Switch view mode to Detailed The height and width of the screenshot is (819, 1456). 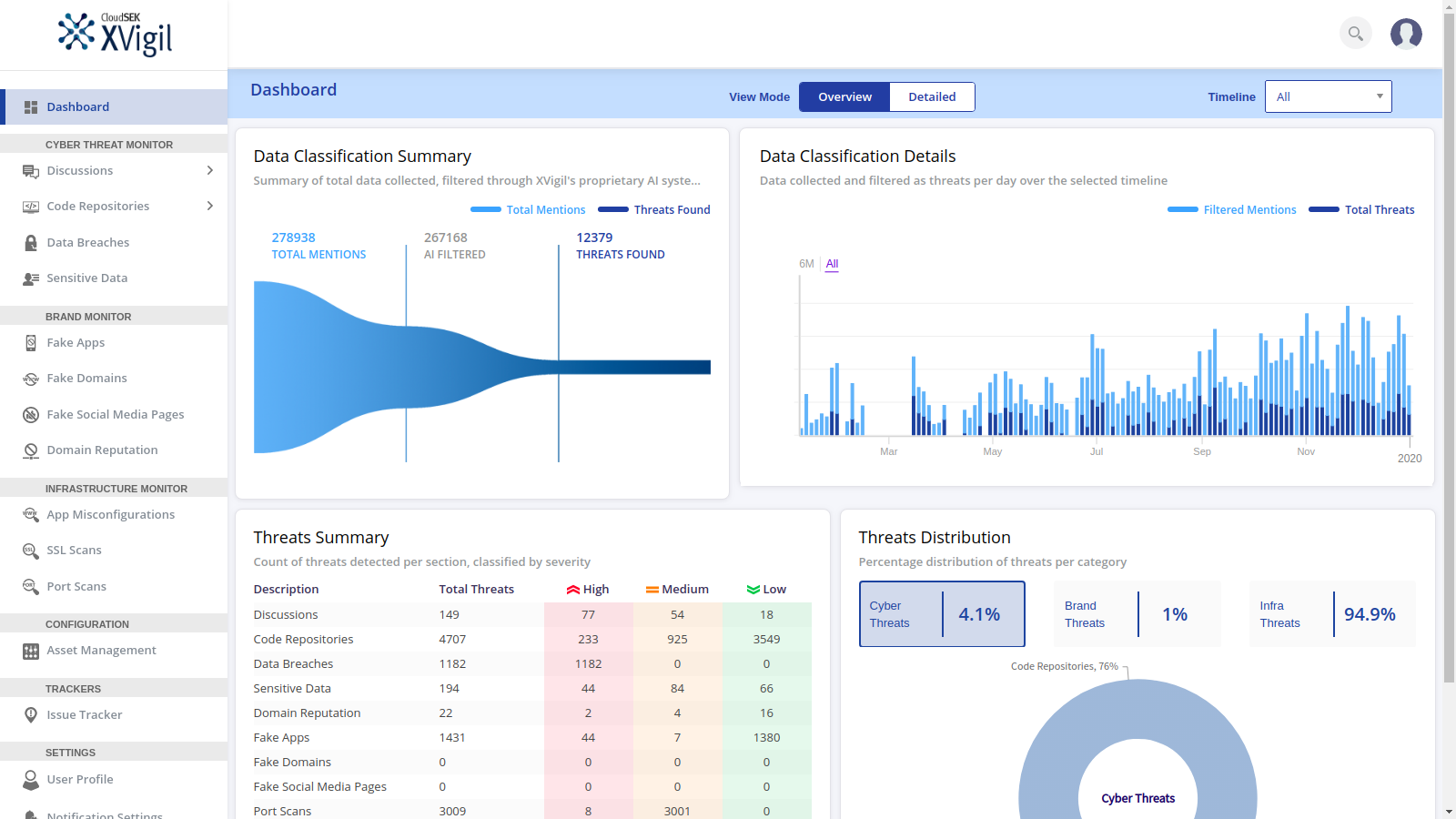[x=932, y=96]
